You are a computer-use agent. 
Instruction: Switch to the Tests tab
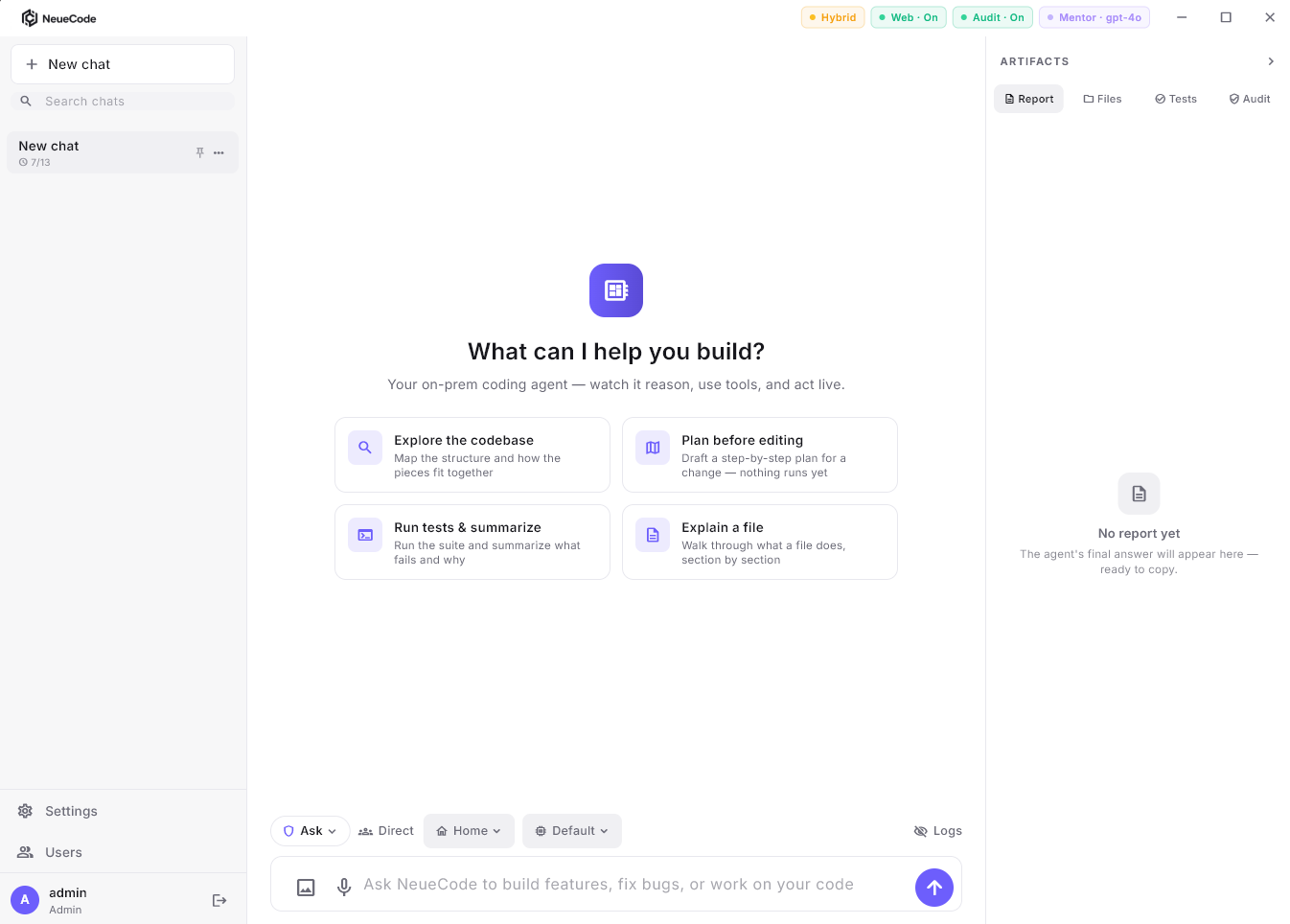pyautogui.click(x=1176, y=99)
